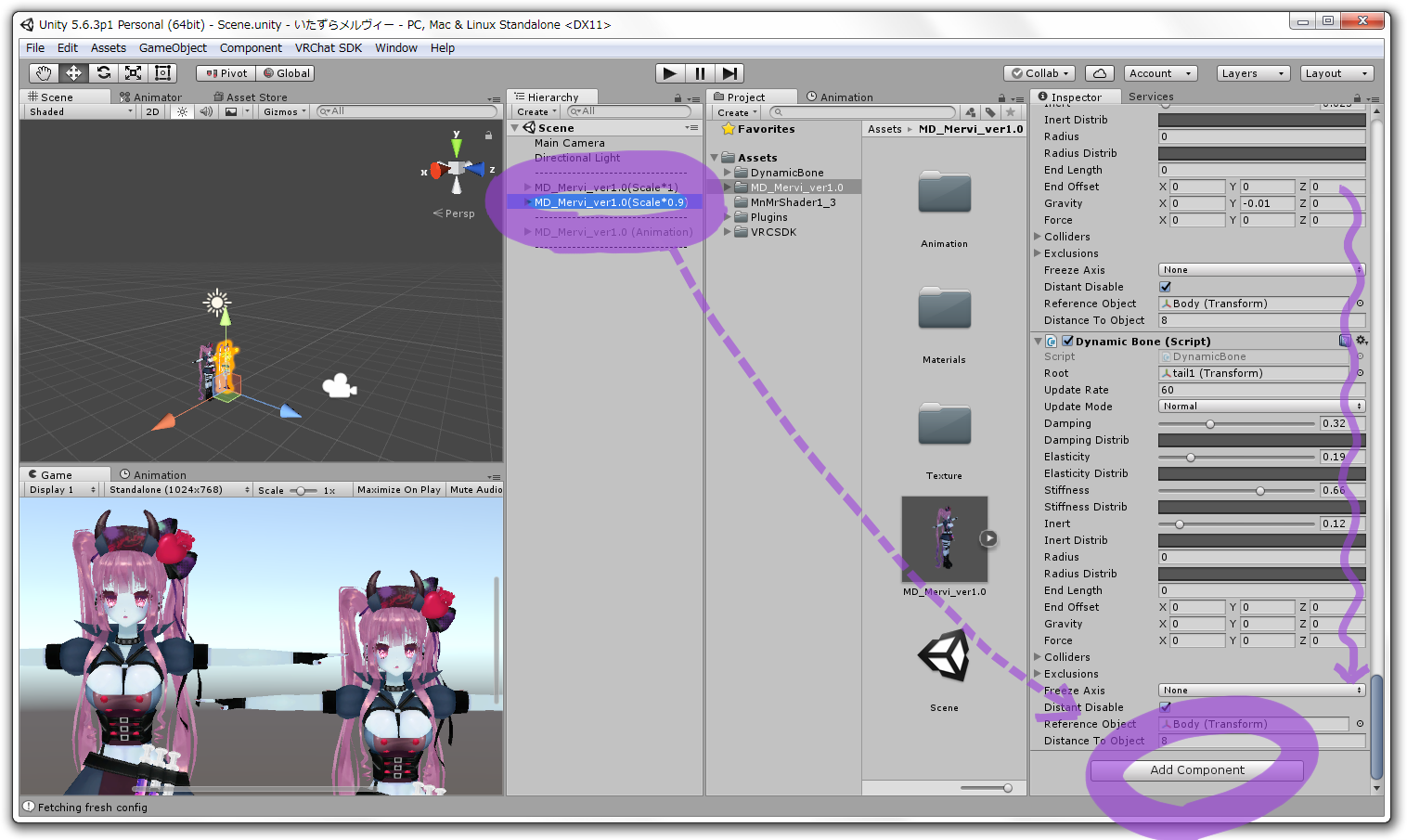This screenshot has width=1407, height=840.
Task: Select the camera gizmo in scene view
Action: [339, 386]
